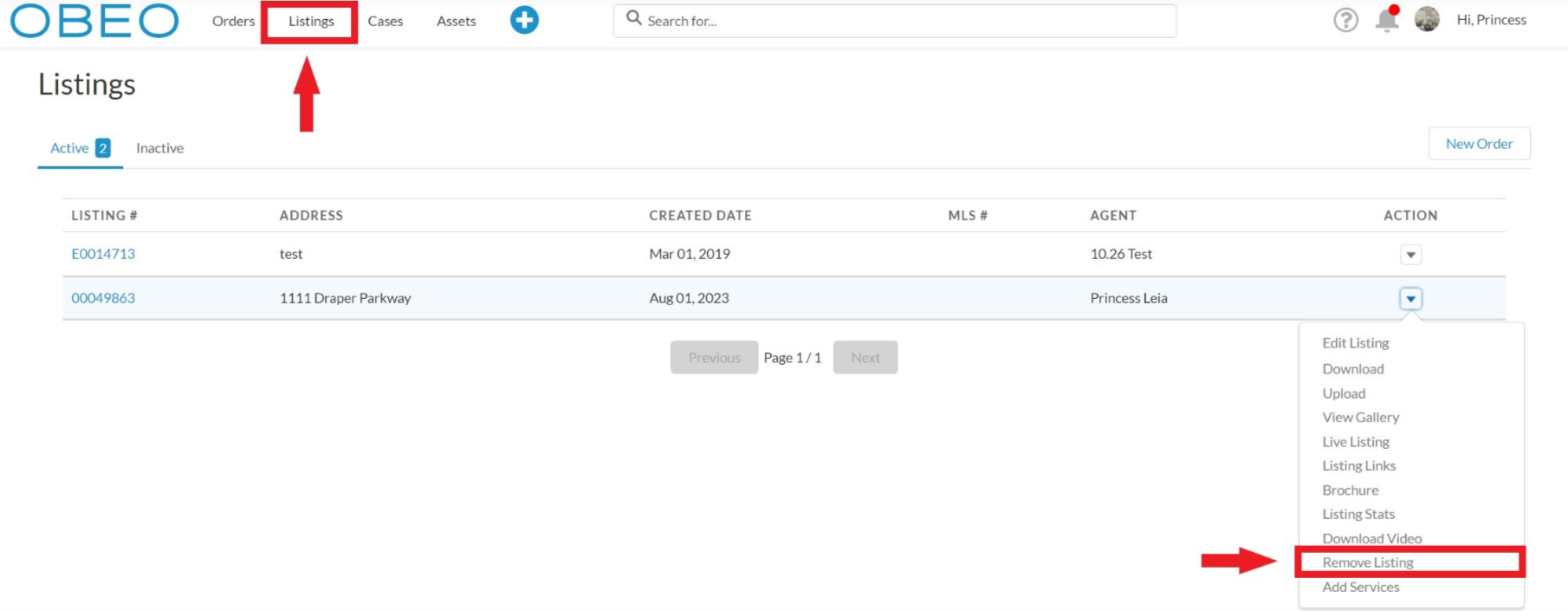Choose Download from the action menu
This screenshot has height=611, width=1568.
[1353, 369]
